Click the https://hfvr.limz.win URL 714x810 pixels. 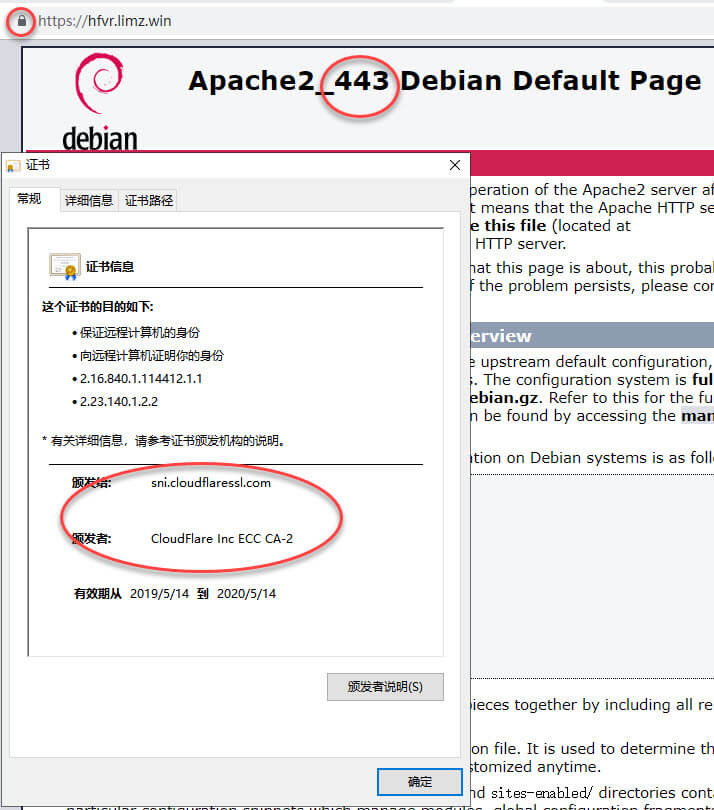(105, 21)
